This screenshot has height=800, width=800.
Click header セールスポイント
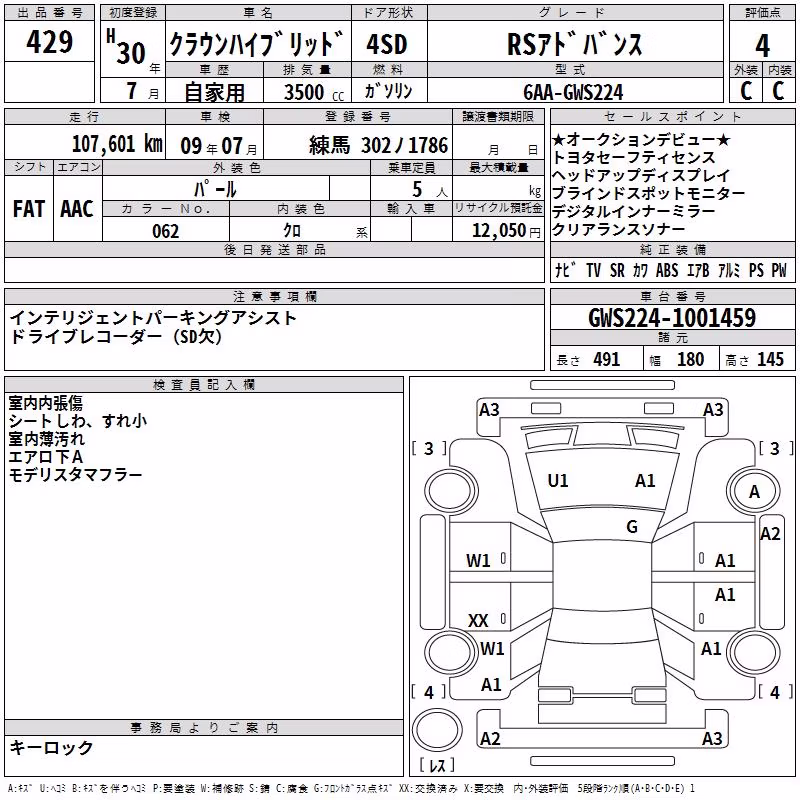pos(672,117)
